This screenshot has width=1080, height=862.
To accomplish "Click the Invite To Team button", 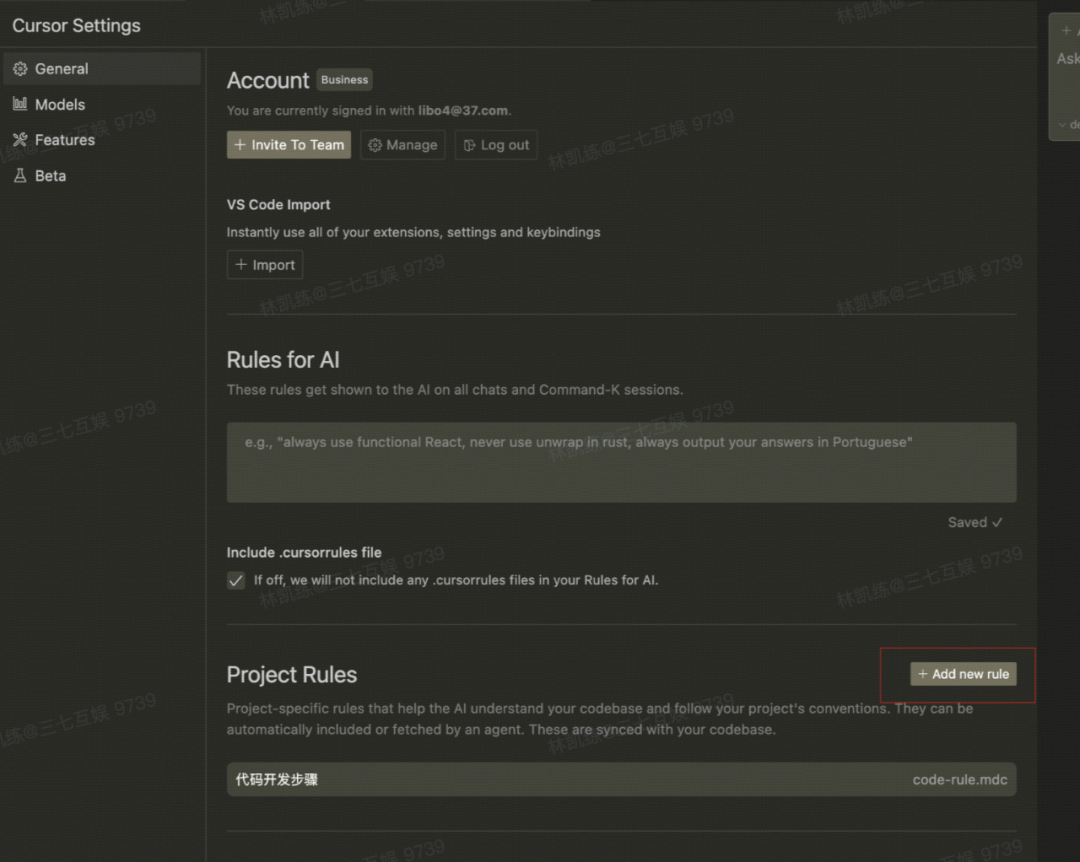I will coord(289,145).
